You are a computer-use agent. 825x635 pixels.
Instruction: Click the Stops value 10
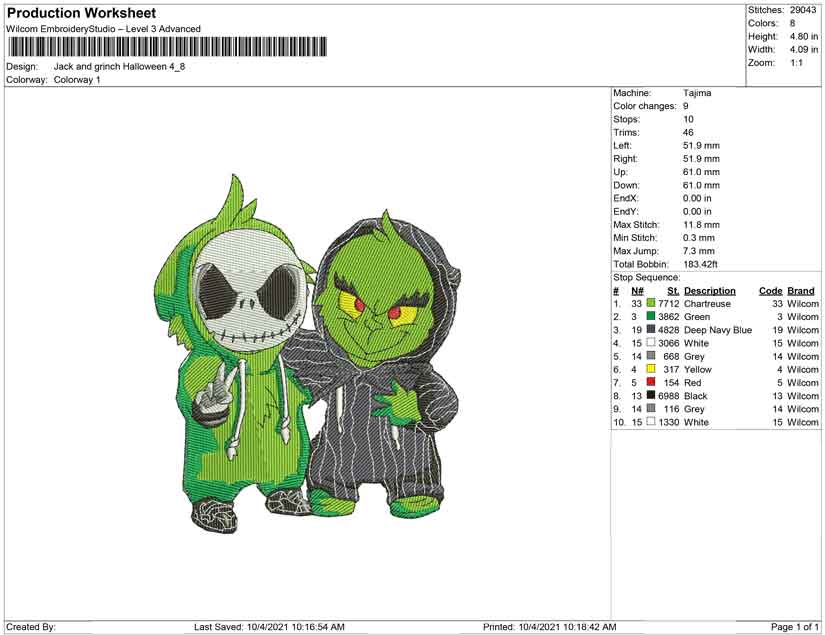click(x=688, y=119)
